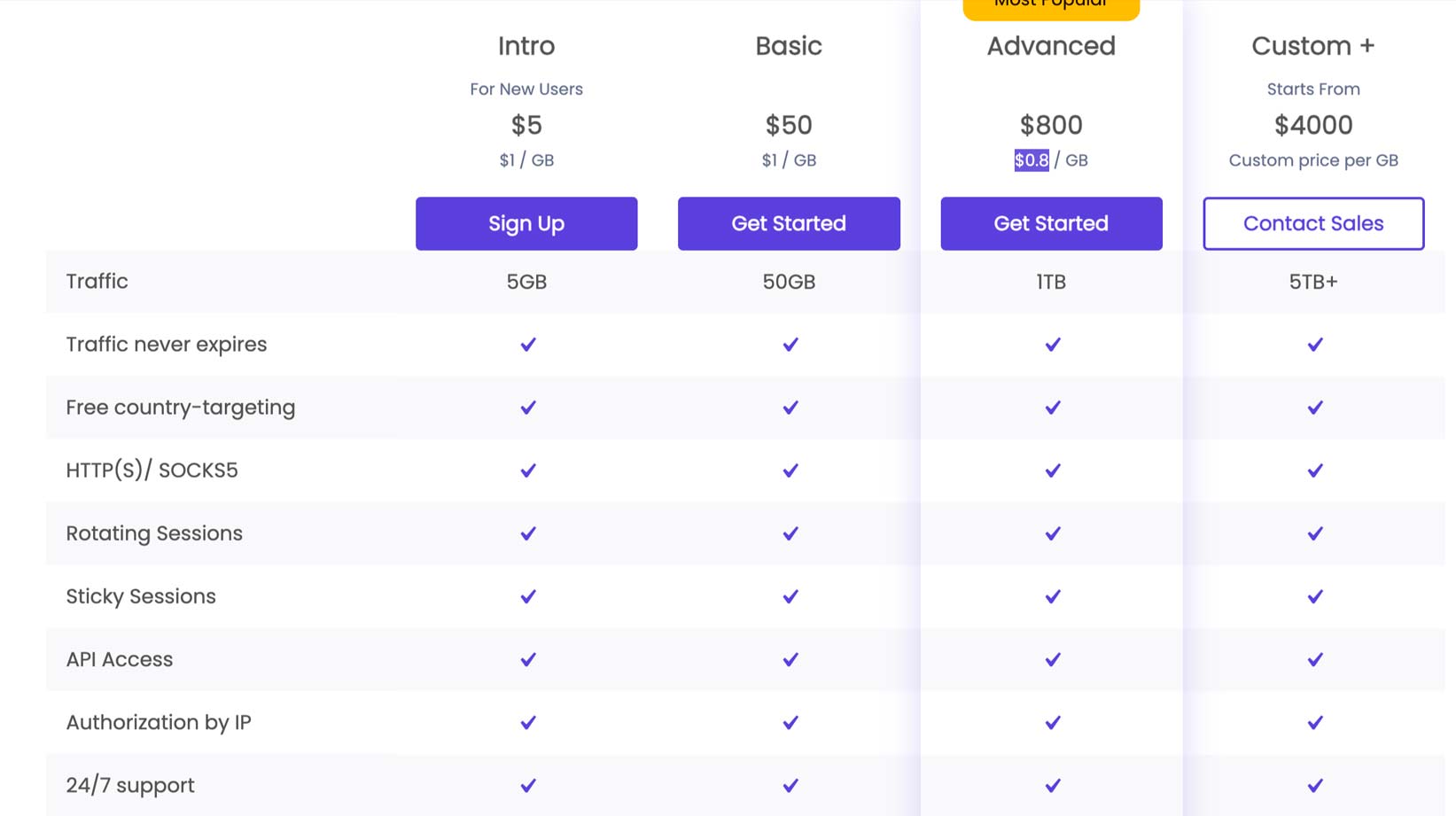Click the Custom + checkmark for 24/7 support
This screenshot has height=816, width=1456.
pyautogui.click(x=1315, y=785)
